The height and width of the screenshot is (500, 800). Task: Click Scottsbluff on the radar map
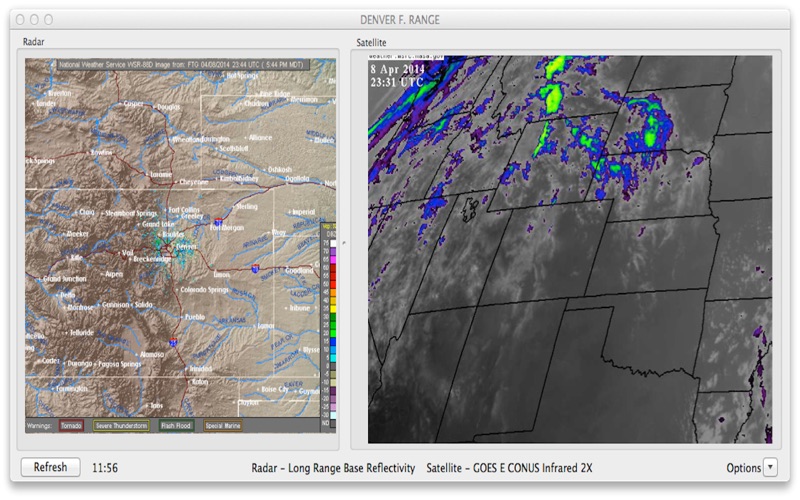[234, 148]
